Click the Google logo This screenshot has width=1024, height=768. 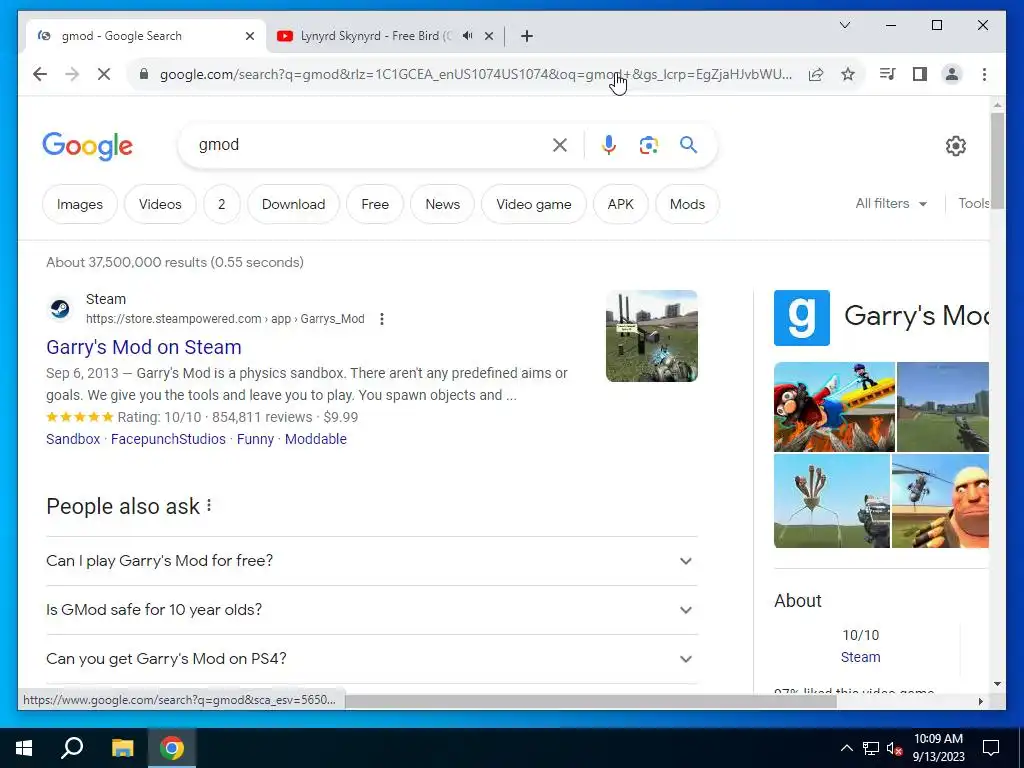pos(88,146)
